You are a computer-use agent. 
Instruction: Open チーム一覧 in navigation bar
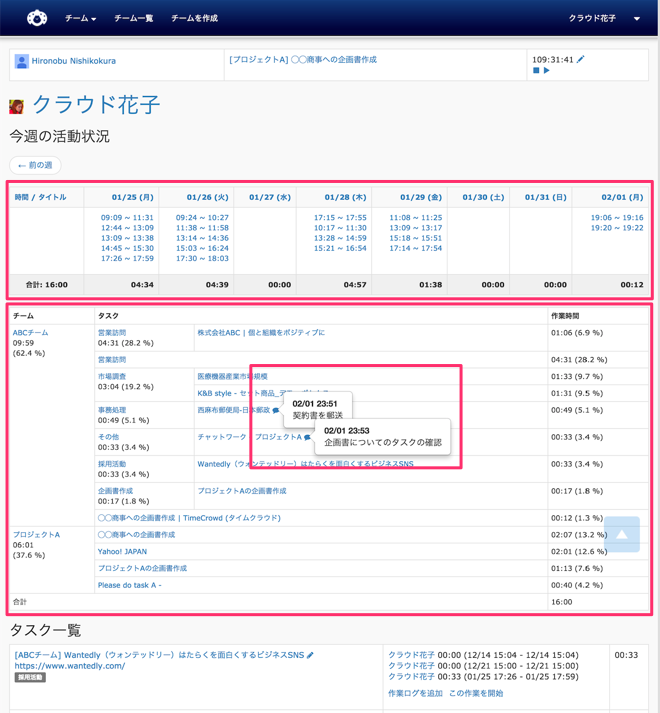133,18
